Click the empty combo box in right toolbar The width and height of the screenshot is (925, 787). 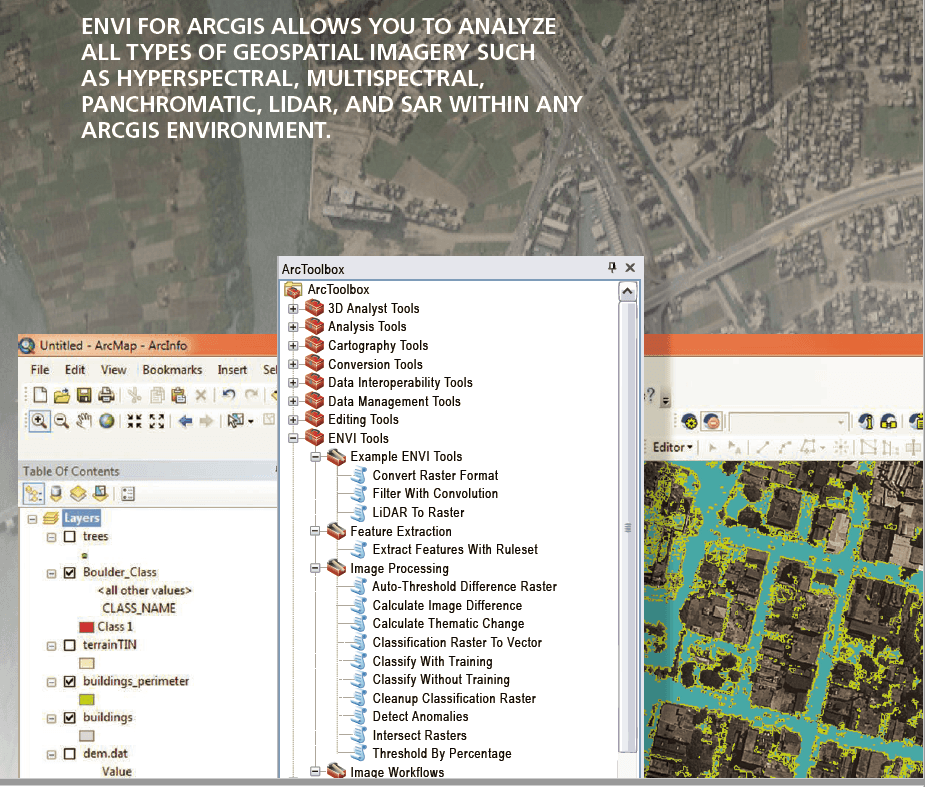point(789,422)
